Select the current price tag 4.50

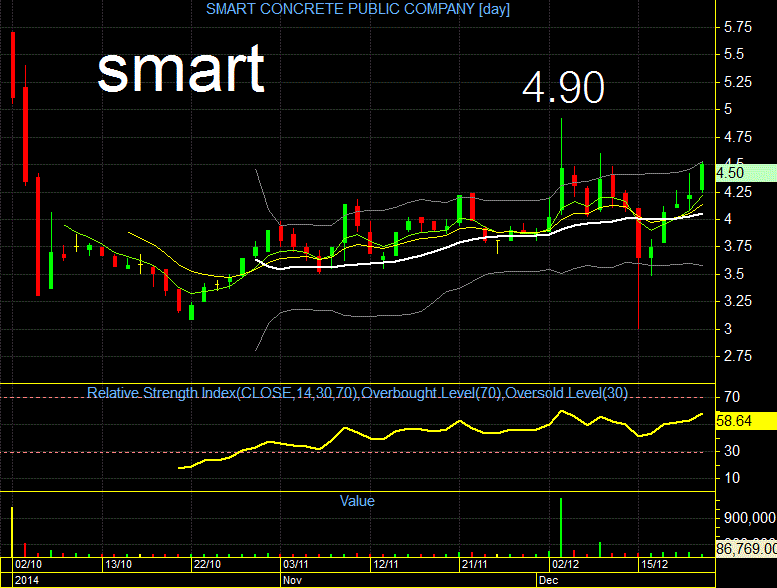tap(746, 173)
